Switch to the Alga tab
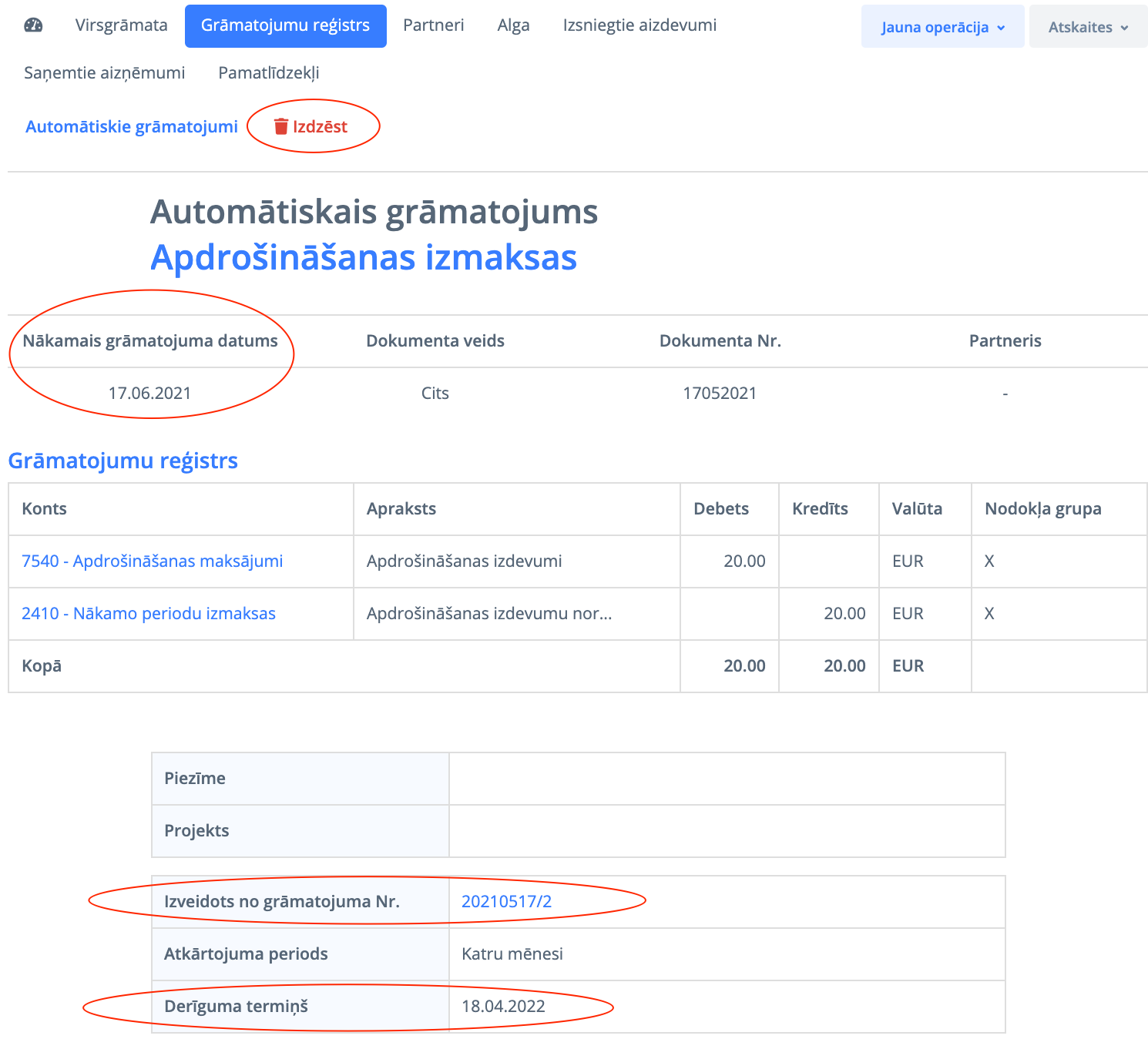This screenshot has width=1148, height=1049. (513, 25)
